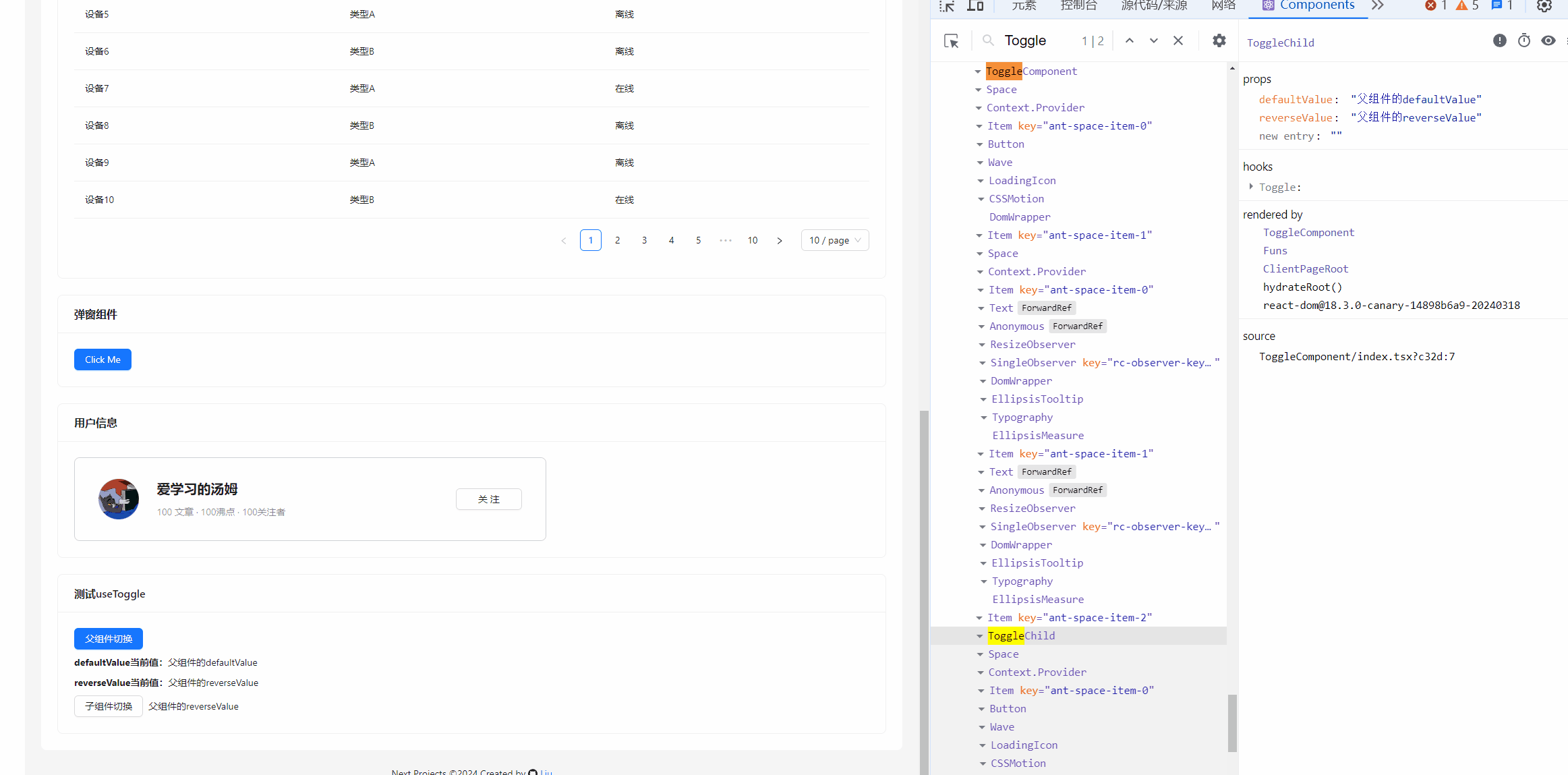The image size is (1568, 775).
Task: Toggle the device toolbar emulation icon
Action: click(975, 7)
